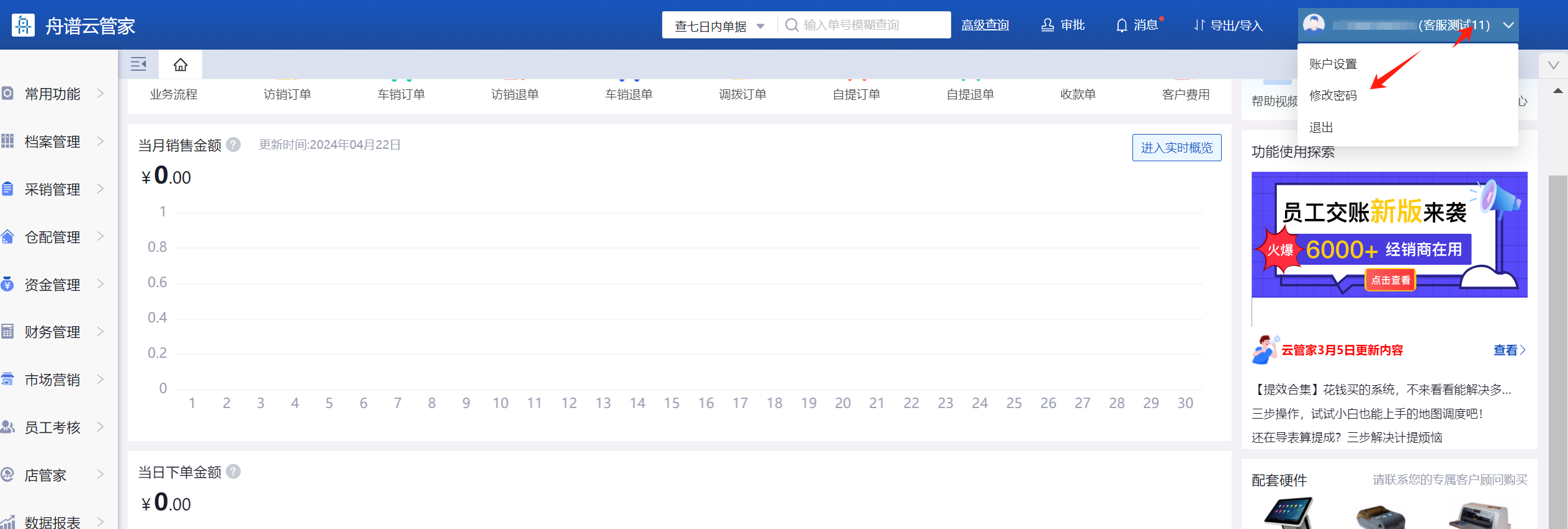The height and width of the screenshot is (529, 1568).
Task: Open the 高级查询 link
Action: coord(985,25)
